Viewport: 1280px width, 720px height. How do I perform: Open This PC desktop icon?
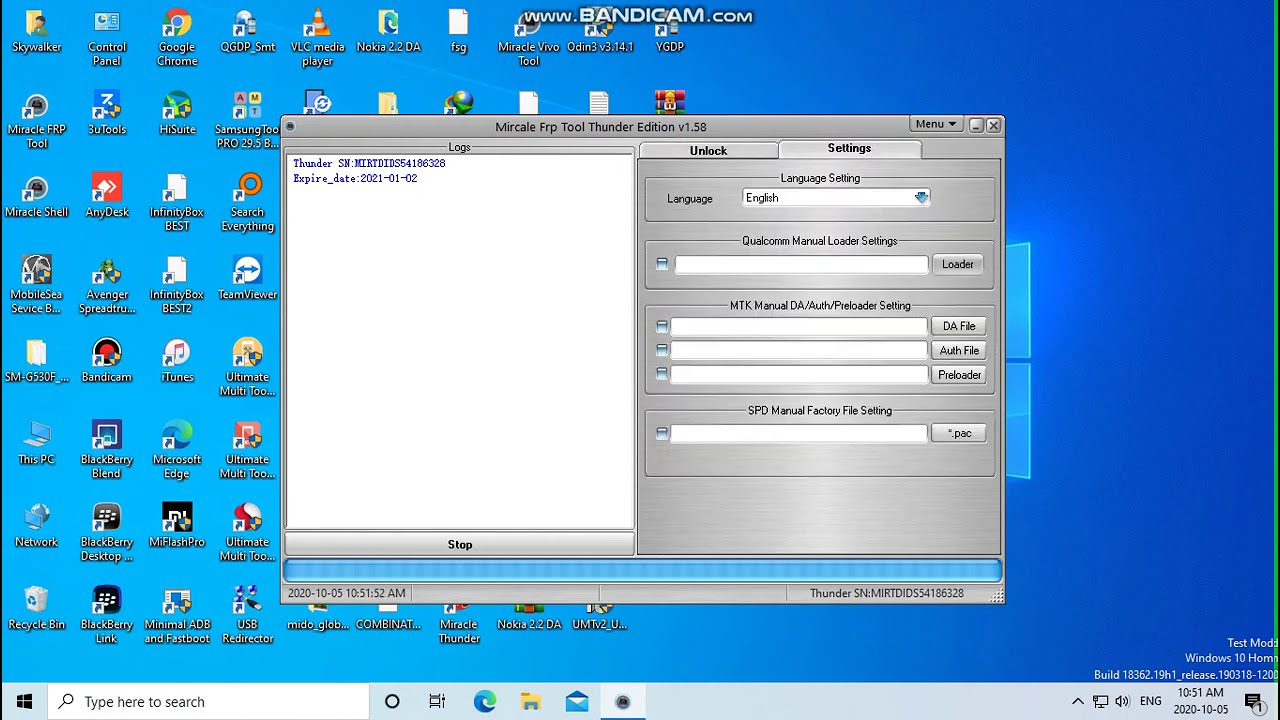(x=36, y=444)
